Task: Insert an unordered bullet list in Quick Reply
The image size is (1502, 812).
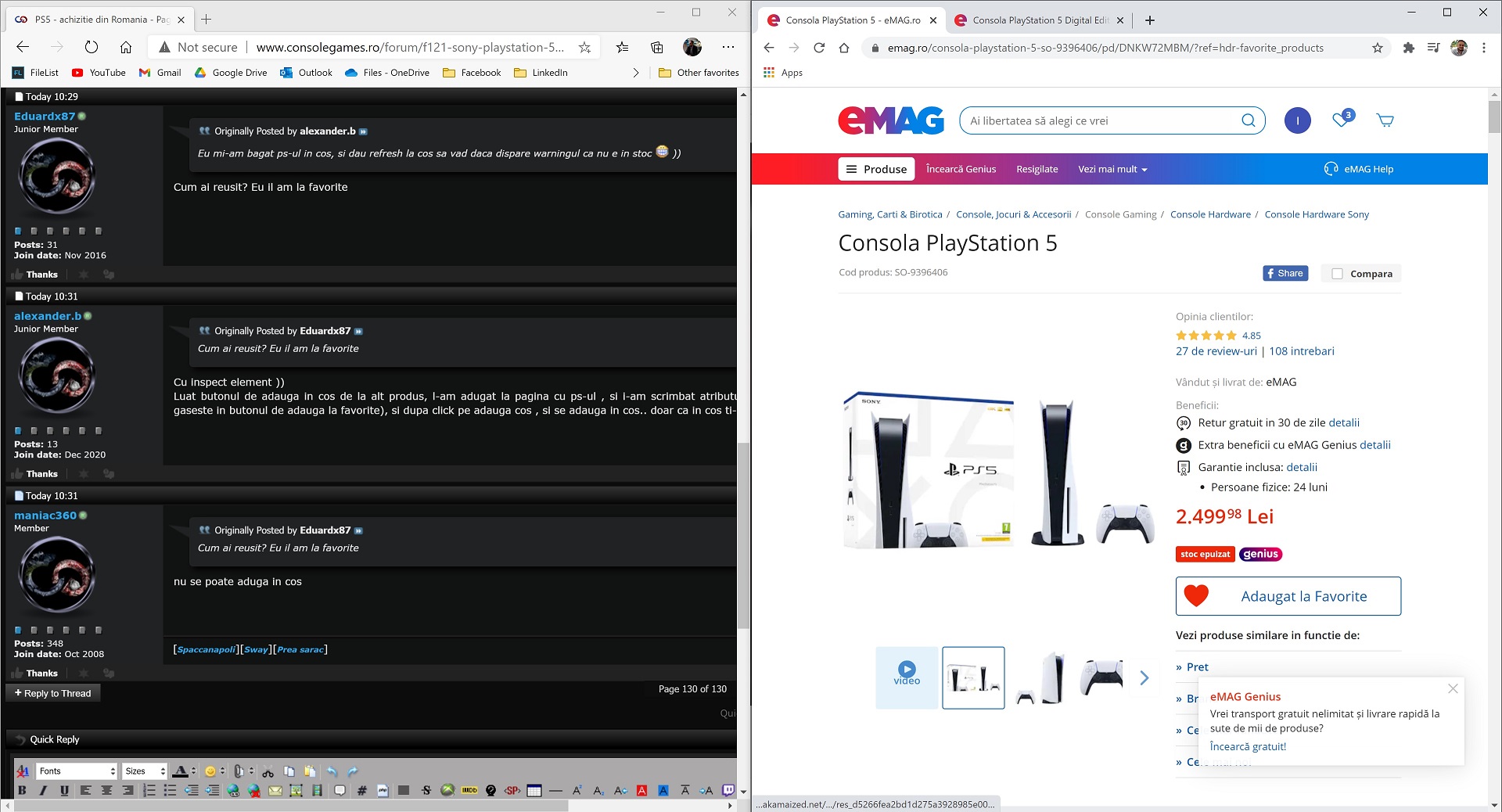Action: (170, 791)
